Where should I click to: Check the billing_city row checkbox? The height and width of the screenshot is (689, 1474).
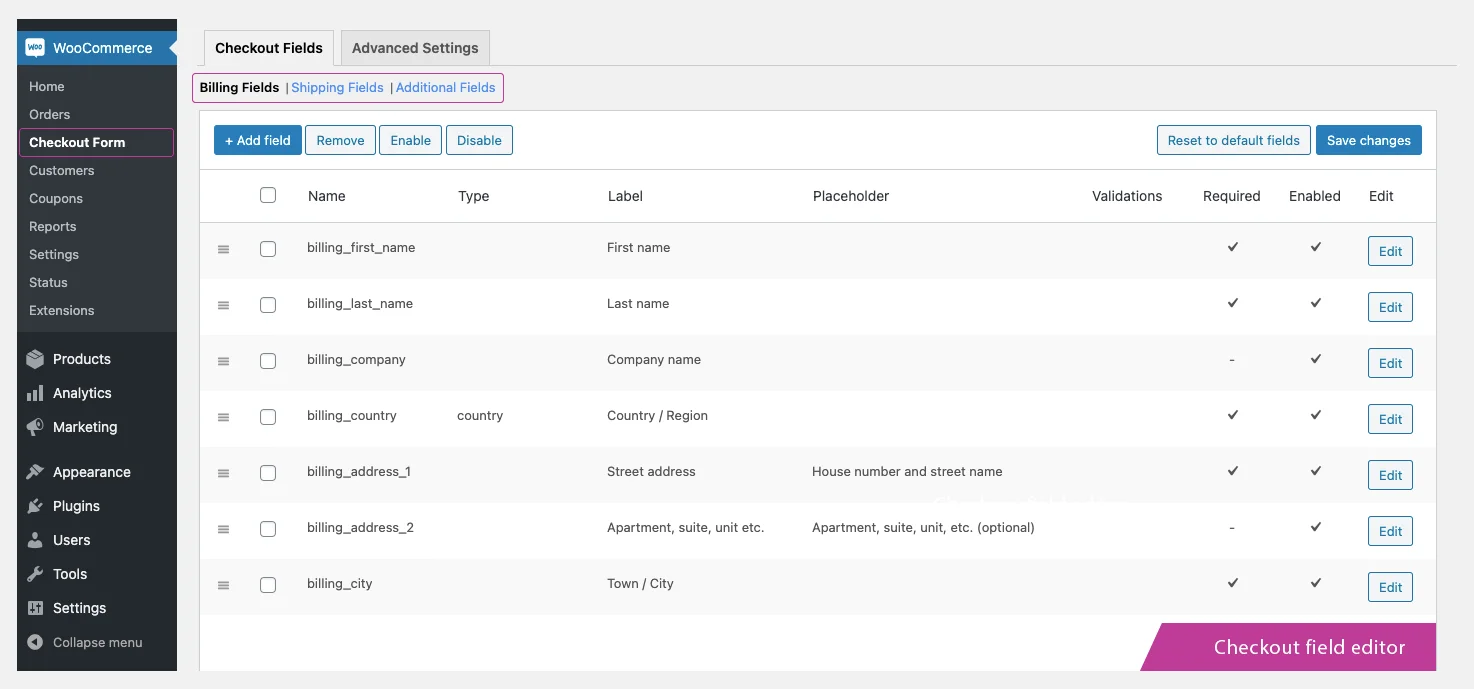pos(268,585)
